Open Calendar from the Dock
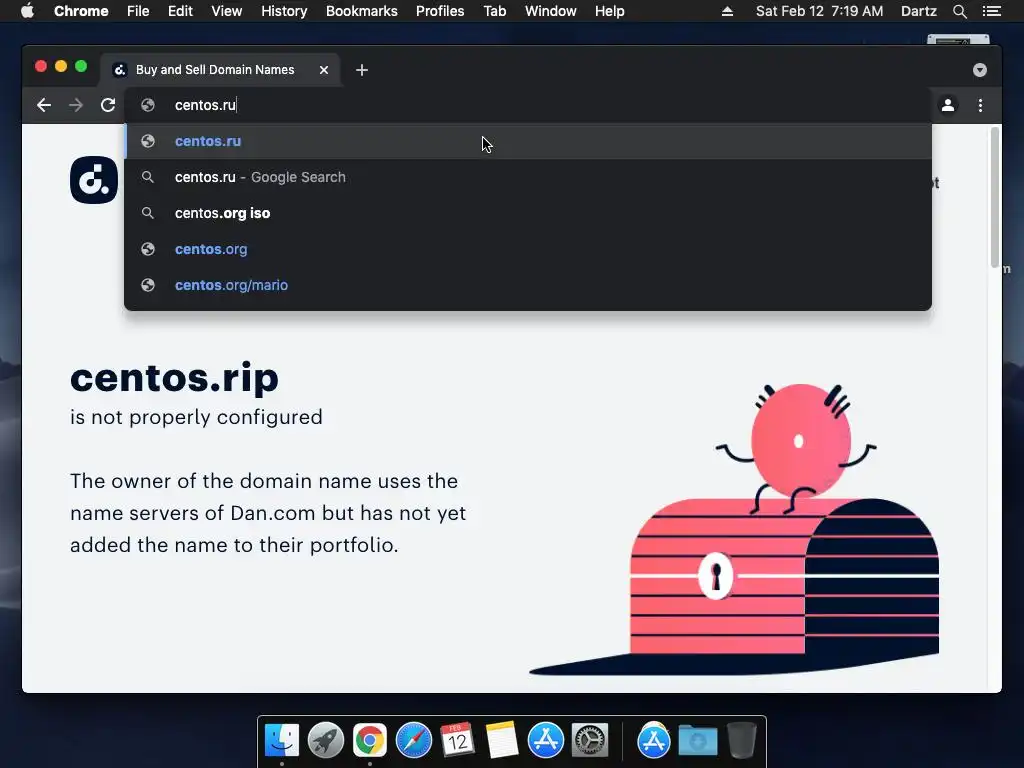This screenshot has height=768, width=1024. coord(457,740)
